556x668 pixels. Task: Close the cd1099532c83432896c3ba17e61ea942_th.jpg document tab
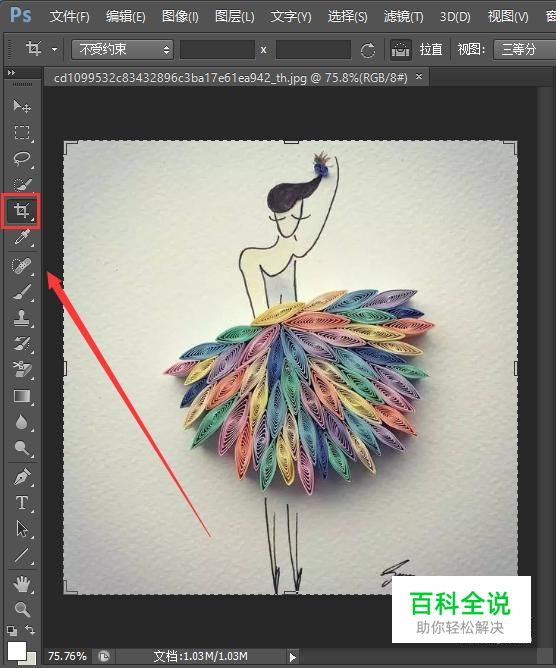[419, 77]
